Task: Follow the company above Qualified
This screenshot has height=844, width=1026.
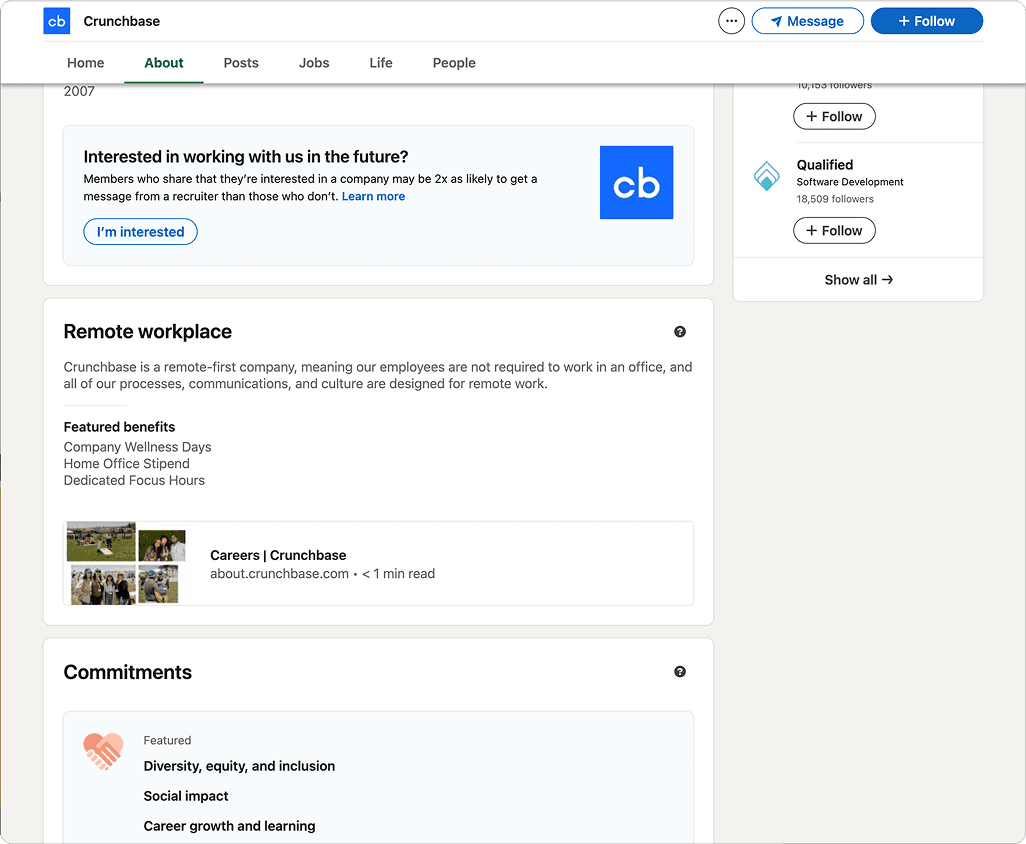Action: point(834,116)
